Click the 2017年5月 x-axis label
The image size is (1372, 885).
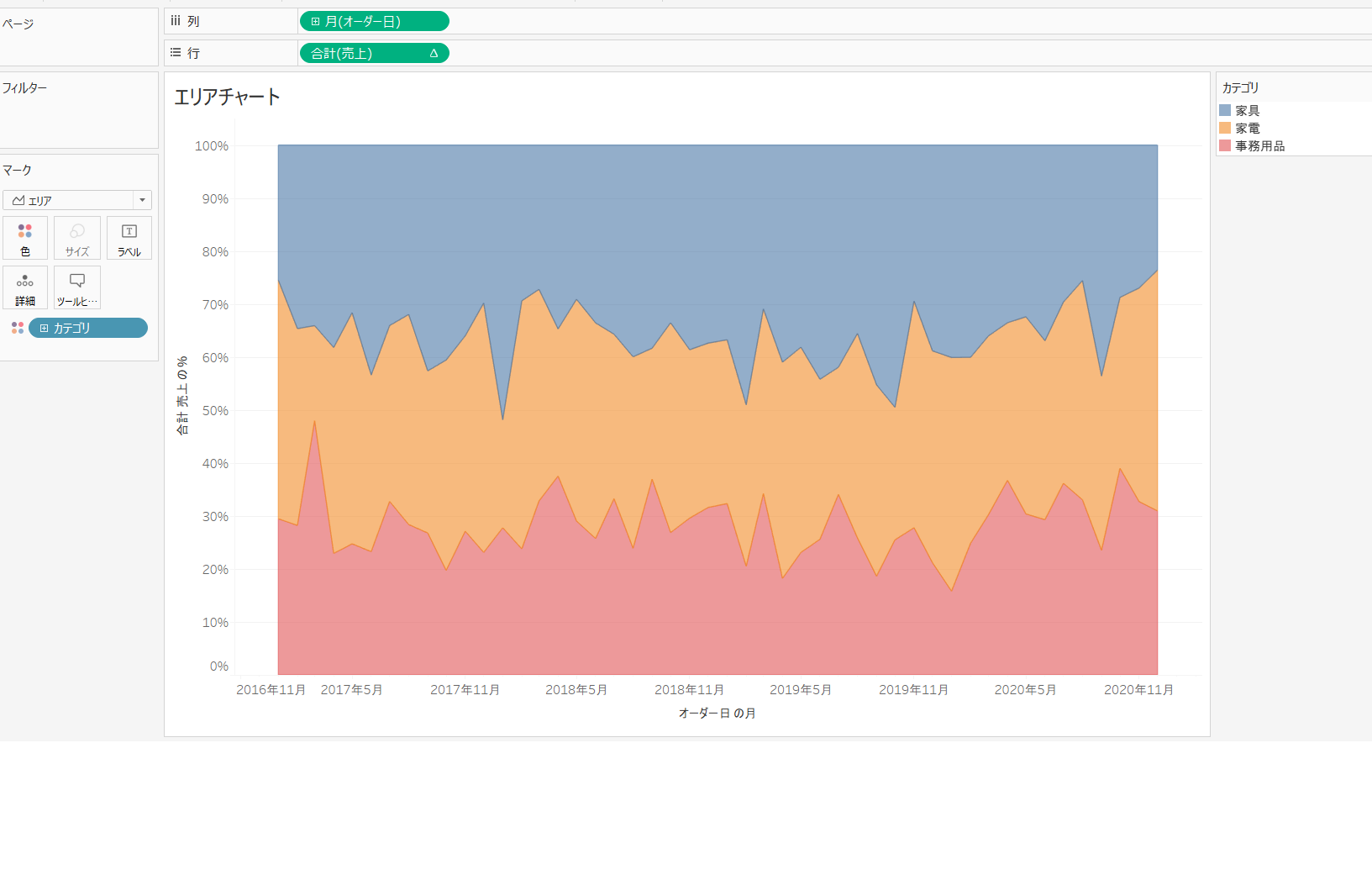(x=352, y=690)
